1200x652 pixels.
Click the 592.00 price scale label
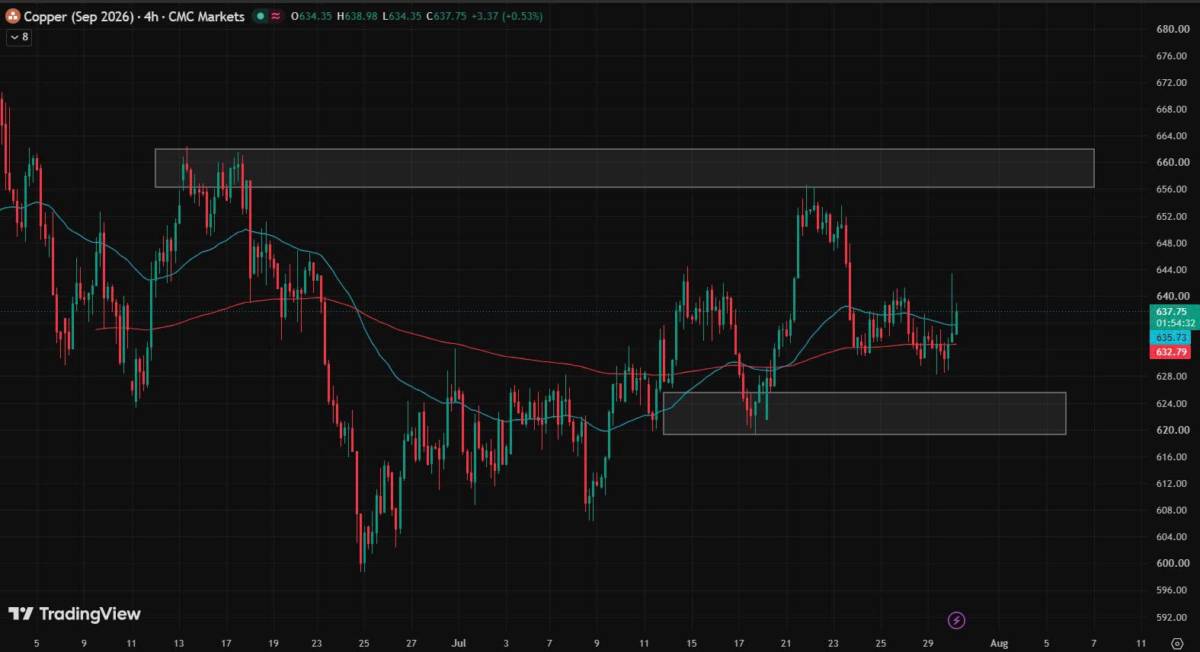[x=1170, y=618]
